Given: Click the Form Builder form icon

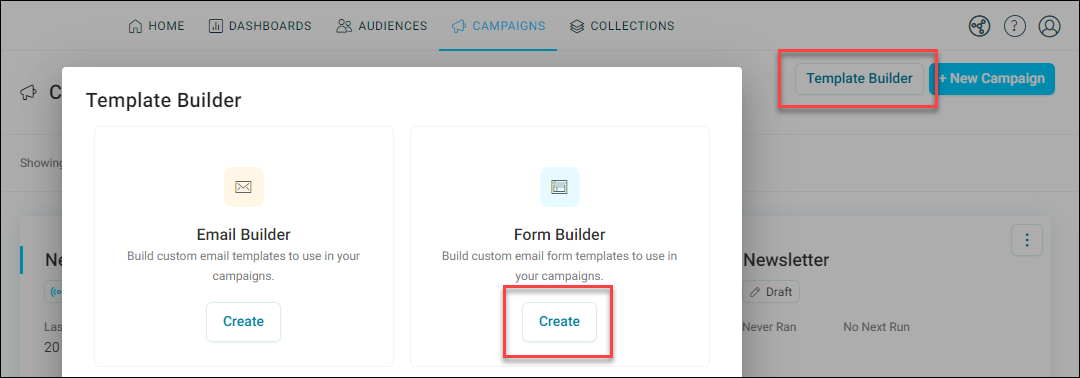Looking at the screenshot, I should 559,187.
